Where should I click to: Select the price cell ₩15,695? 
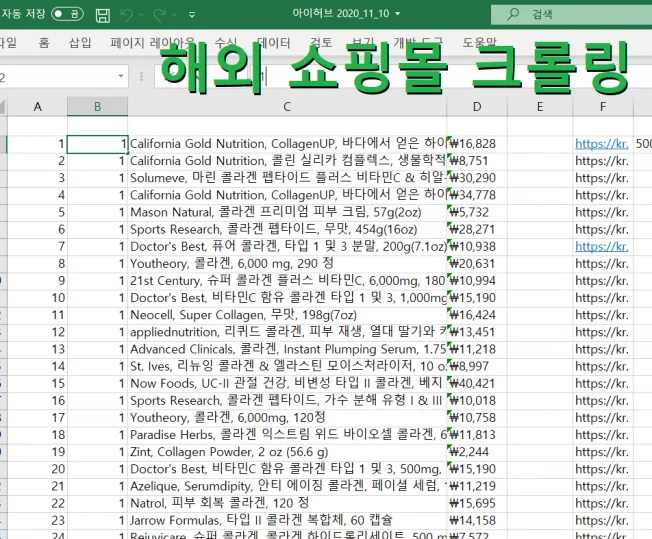pyautogui.click(x=477, y=503)
